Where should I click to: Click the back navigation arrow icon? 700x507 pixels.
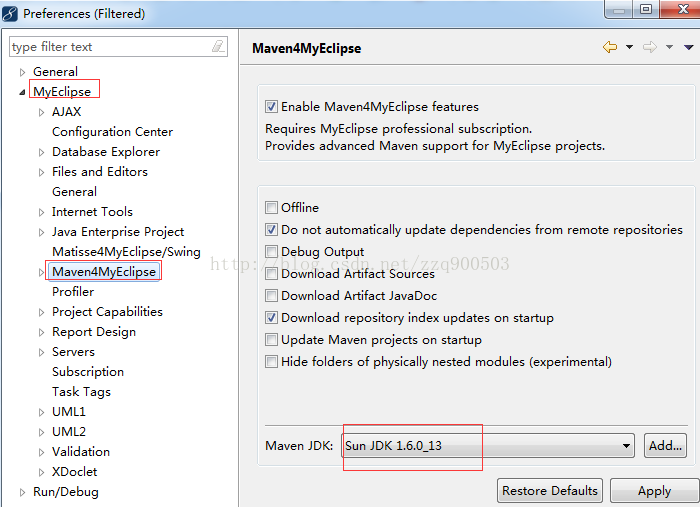point(610,47)
